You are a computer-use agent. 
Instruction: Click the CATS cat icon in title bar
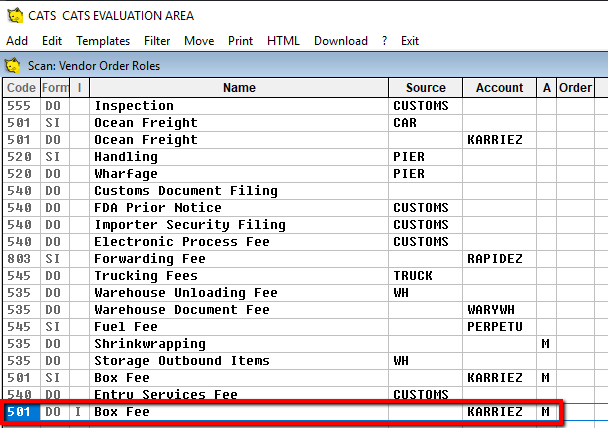click(16, 16)
